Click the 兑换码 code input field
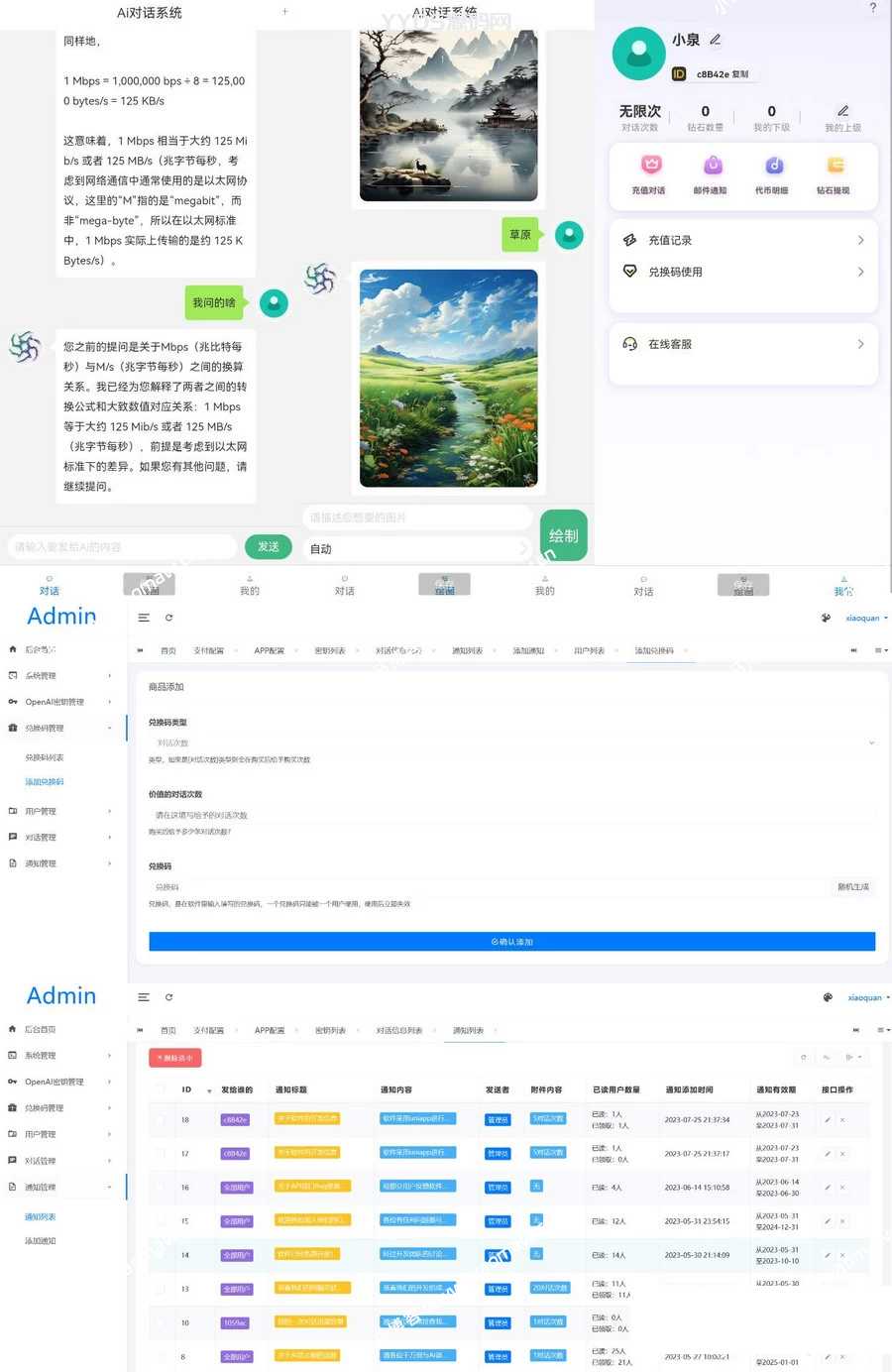This screenshot has height=1372, width=892. tap(489, 887)
